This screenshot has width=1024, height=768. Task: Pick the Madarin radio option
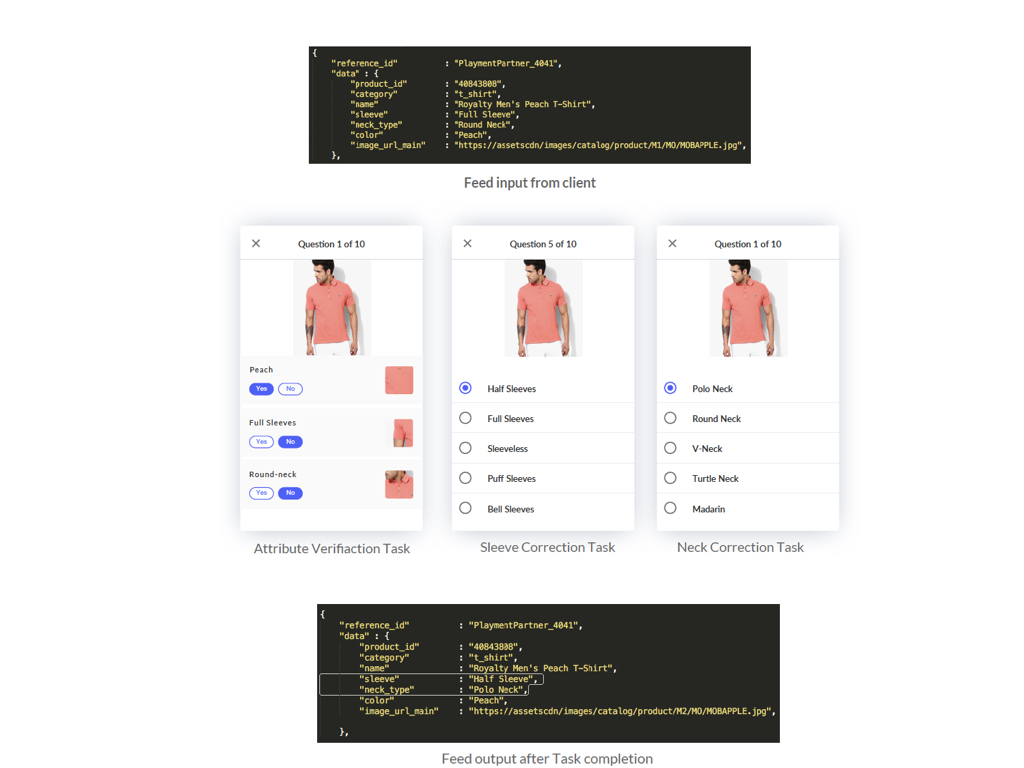coord(670,508)
